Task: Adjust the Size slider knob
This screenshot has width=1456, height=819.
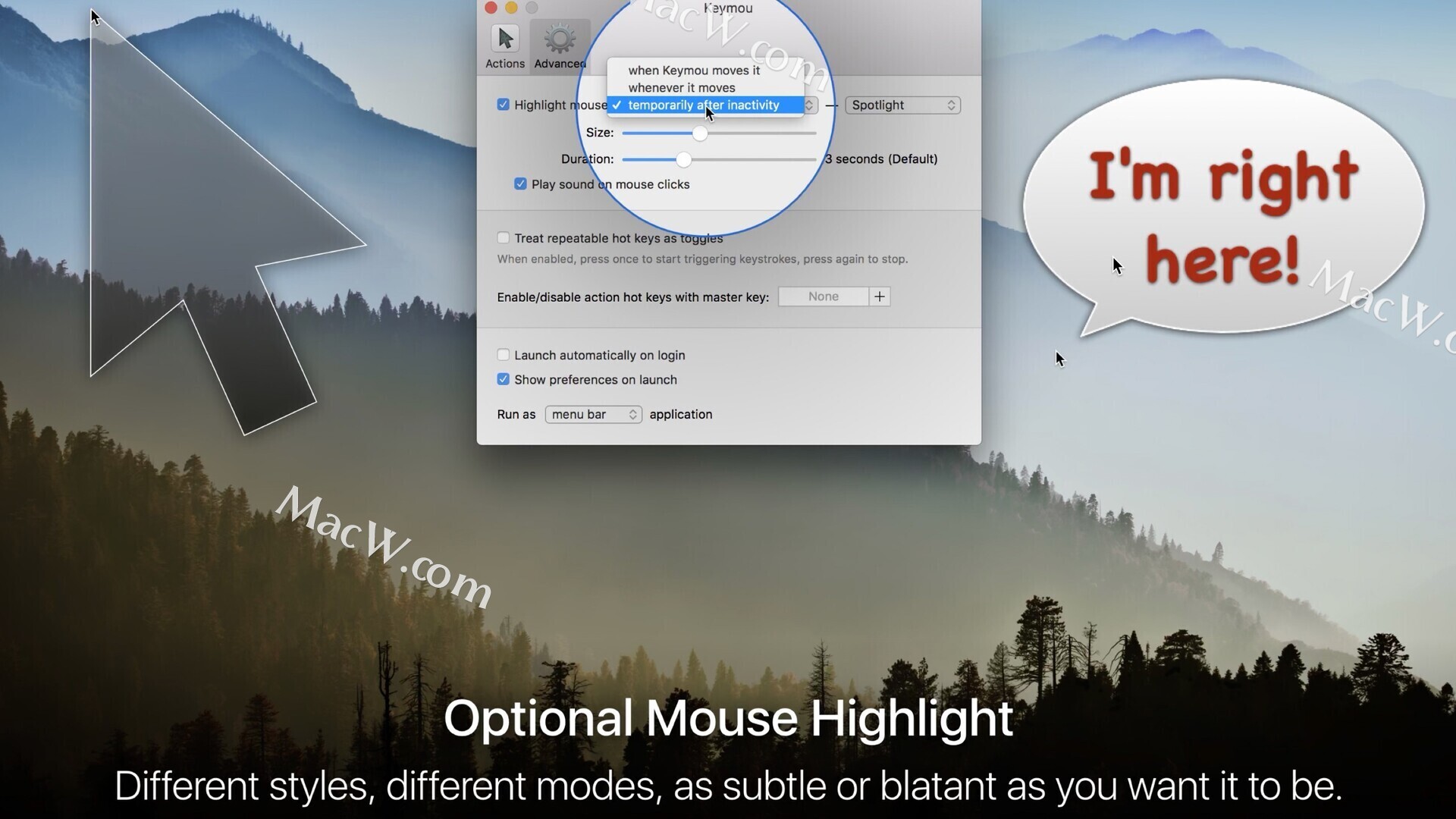Action: click(700, 133)
